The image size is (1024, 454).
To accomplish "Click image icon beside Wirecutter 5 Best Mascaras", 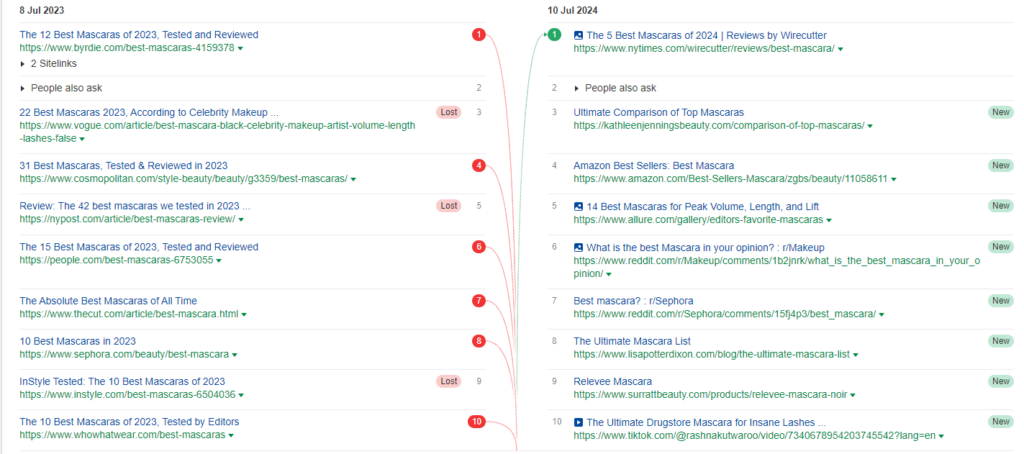I will coord(578,35).
